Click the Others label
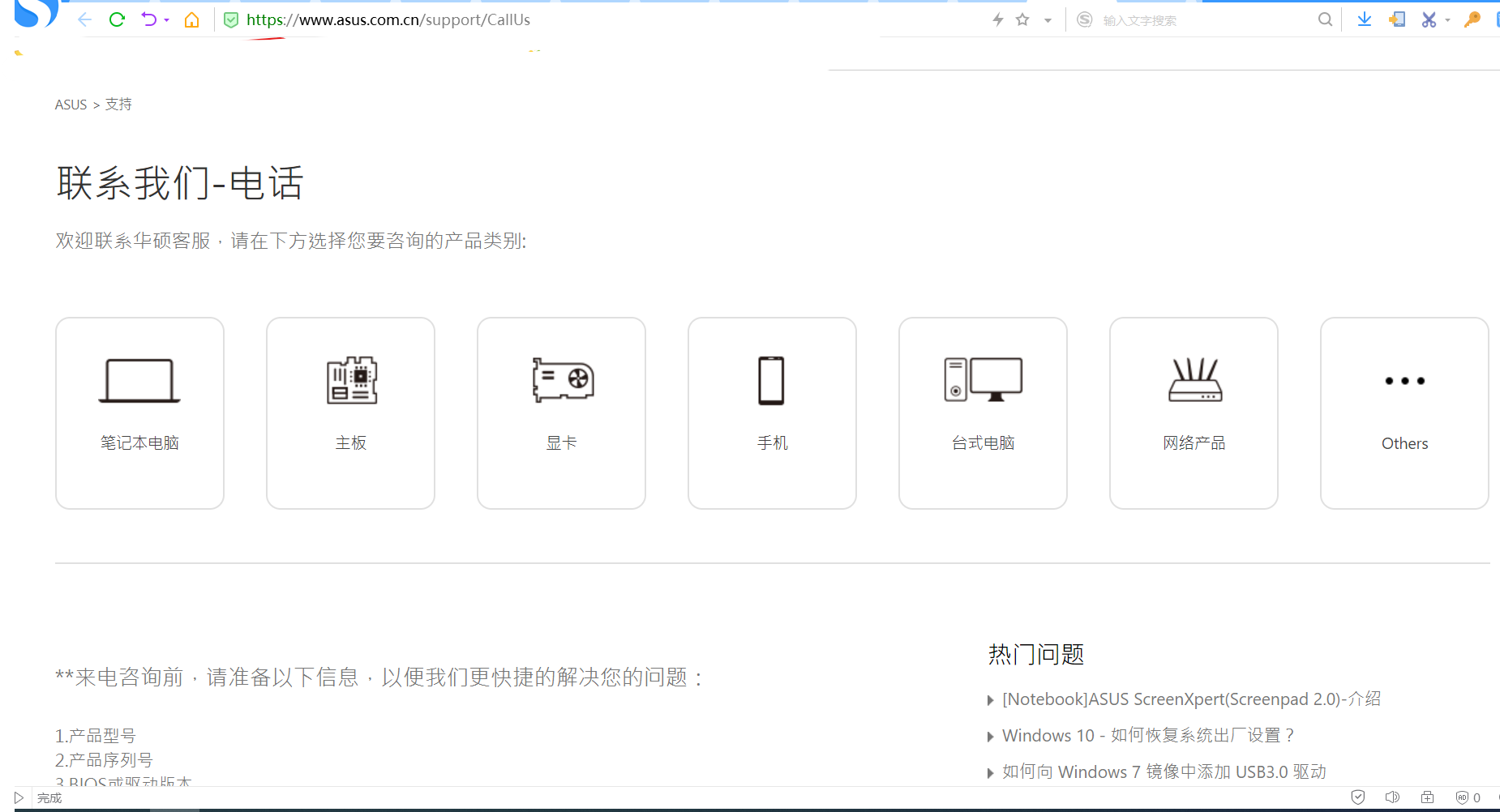Viewport: 1500px width, 812px height. (1404, 443)
